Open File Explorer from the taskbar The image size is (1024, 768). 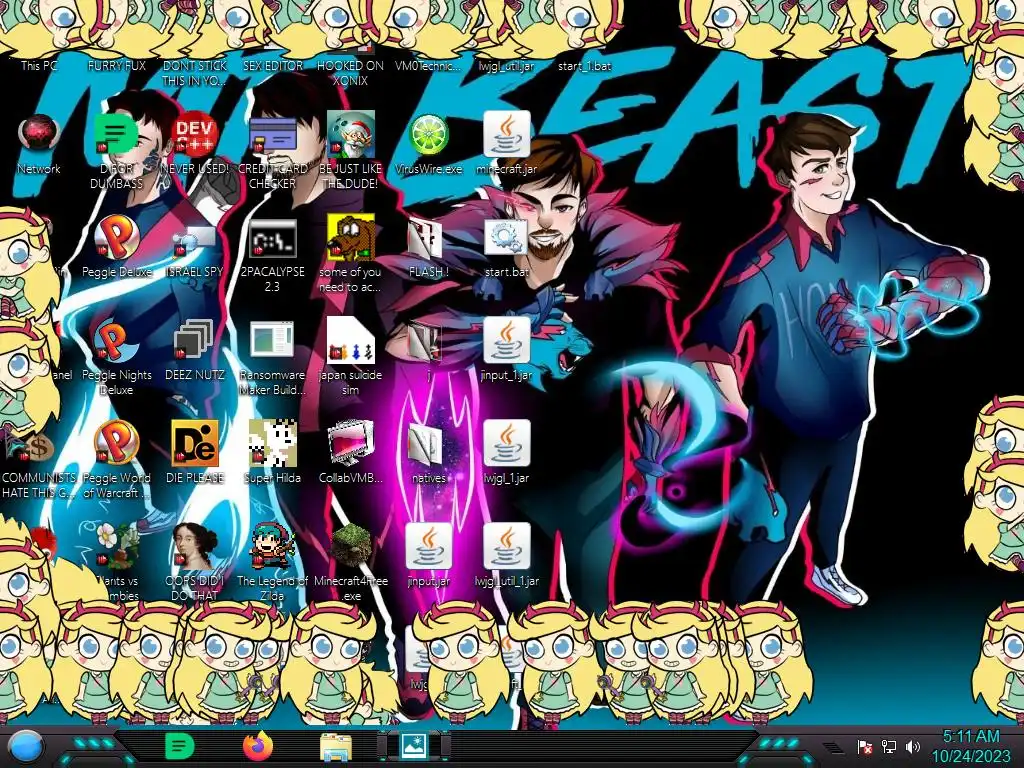coord(336,746)
